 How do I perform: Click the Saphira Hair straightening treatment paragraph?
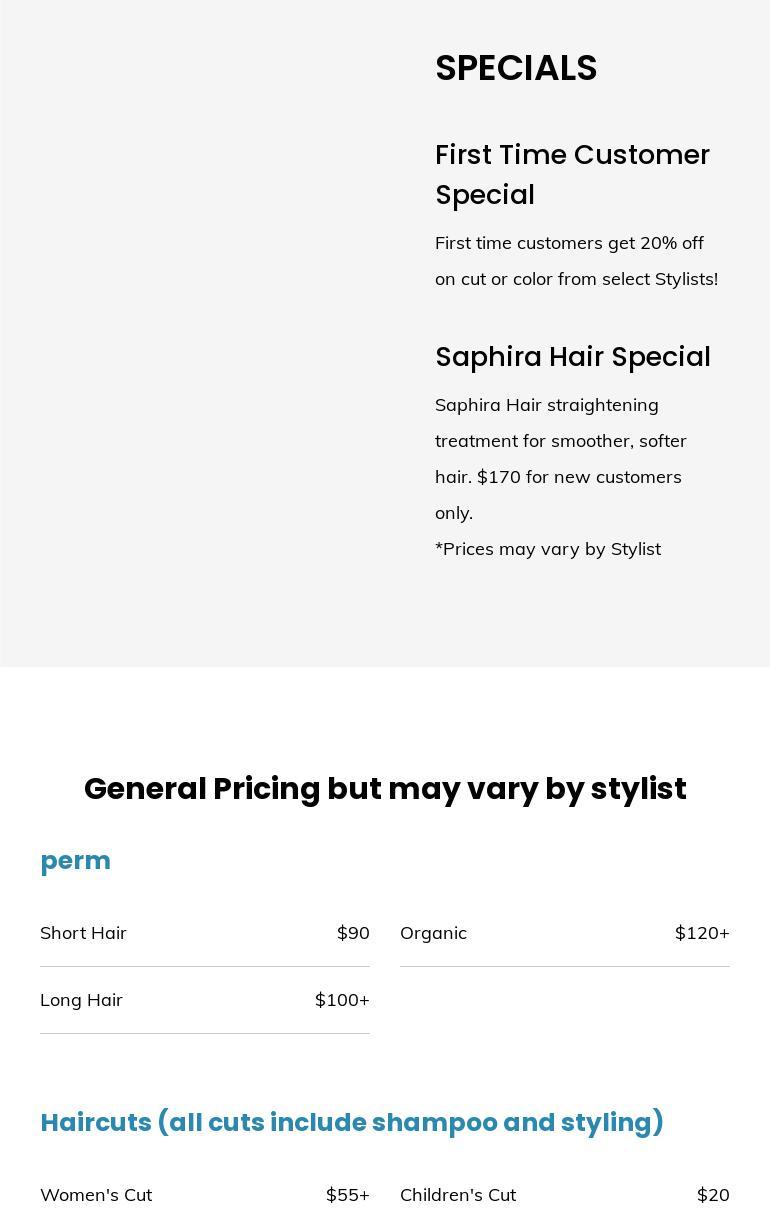coord(561,459)
